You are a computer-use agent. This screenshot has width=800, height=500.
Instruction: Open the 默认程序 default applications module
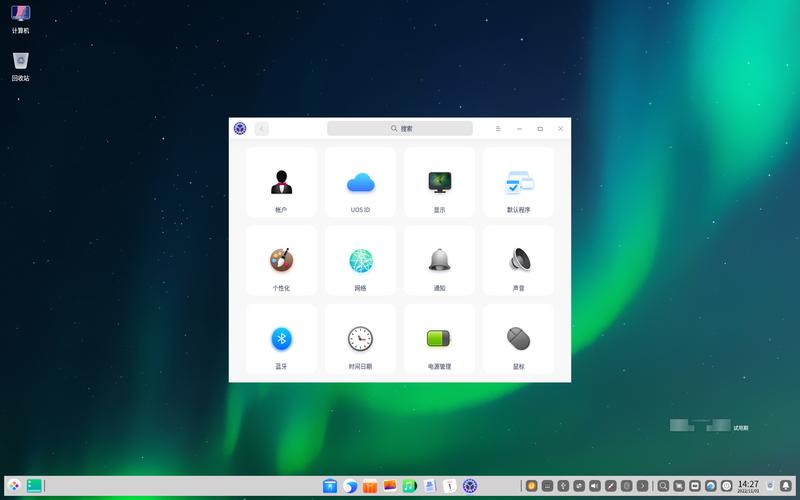click(518, 182)
